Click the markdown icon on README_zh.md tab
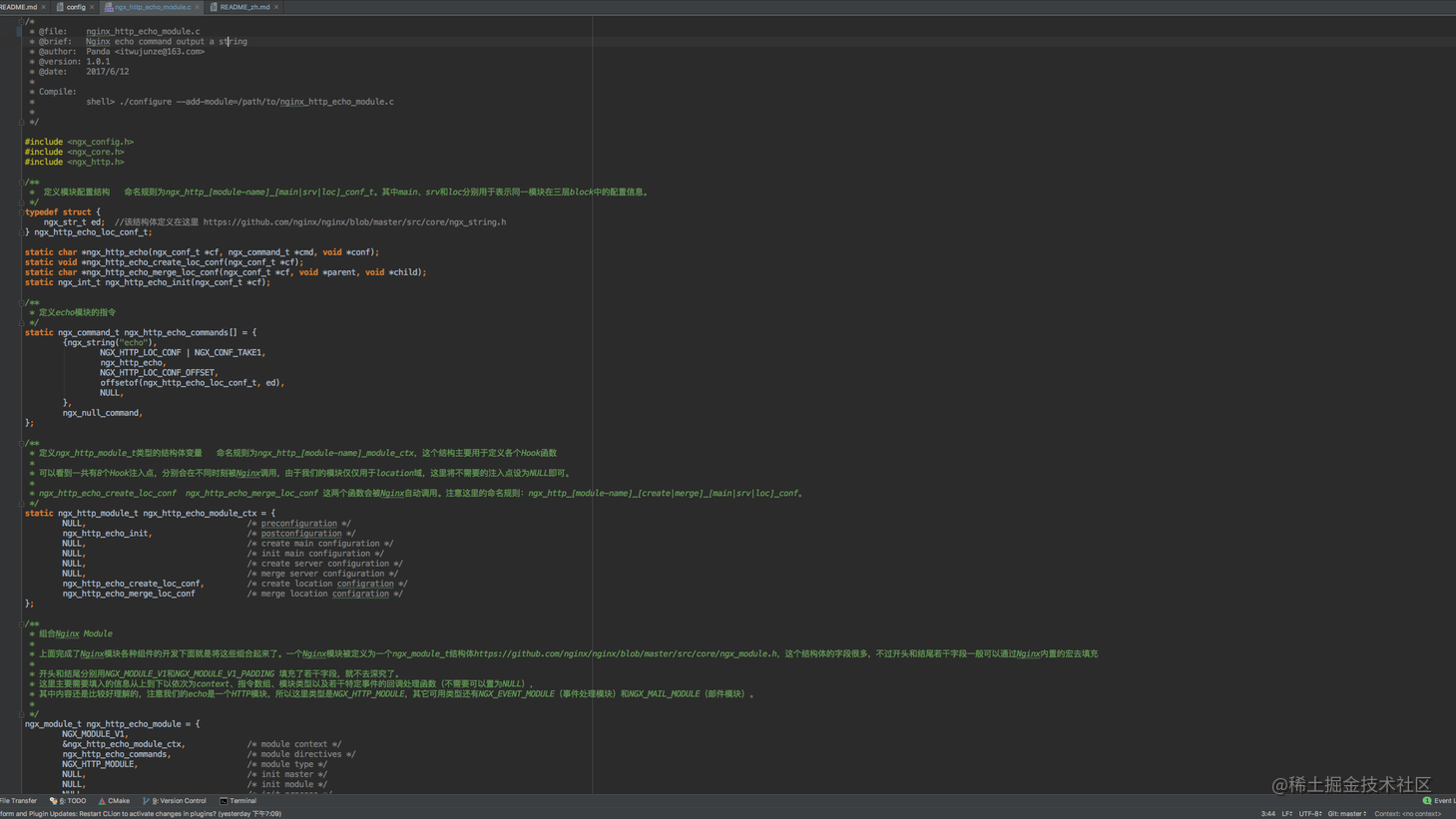The height and width of the screenshot is (819, 1456). coord(213,7)
